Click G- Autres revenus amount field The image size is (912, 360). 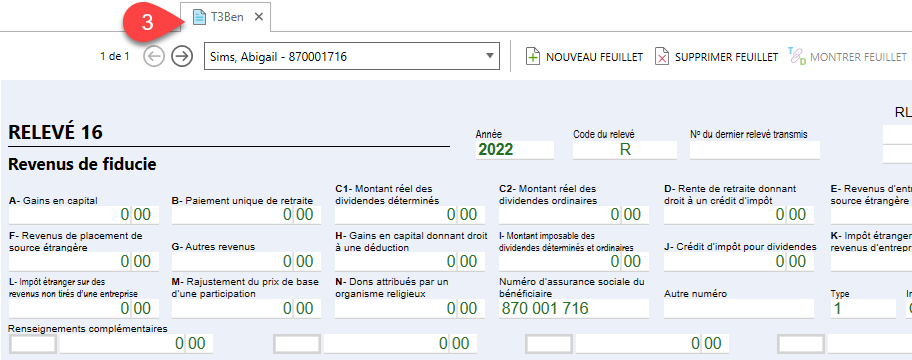point(246,262)
